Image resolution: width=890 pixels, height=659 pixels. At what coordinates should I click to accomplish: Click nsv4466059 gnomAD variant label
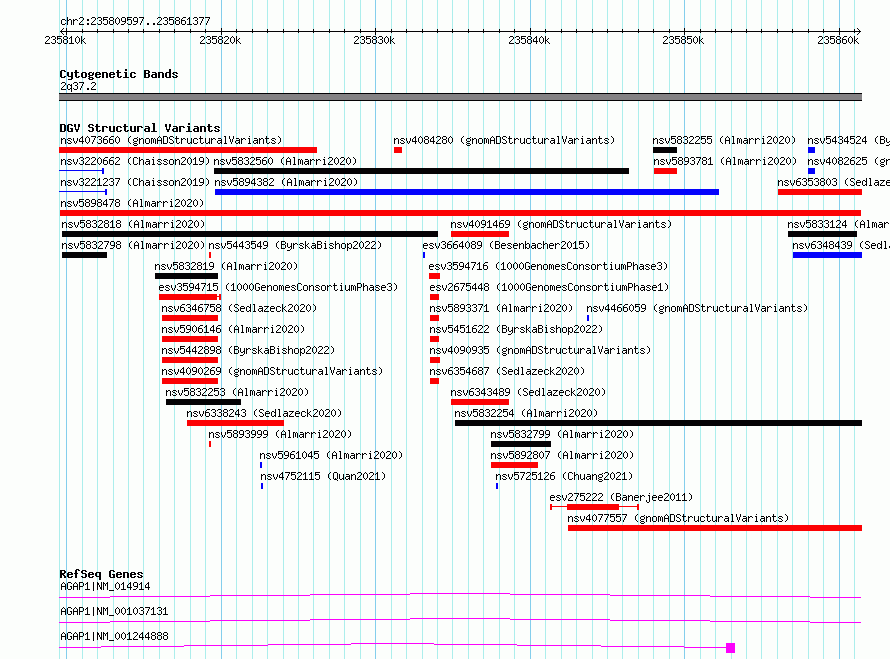(x=697, y=308)
